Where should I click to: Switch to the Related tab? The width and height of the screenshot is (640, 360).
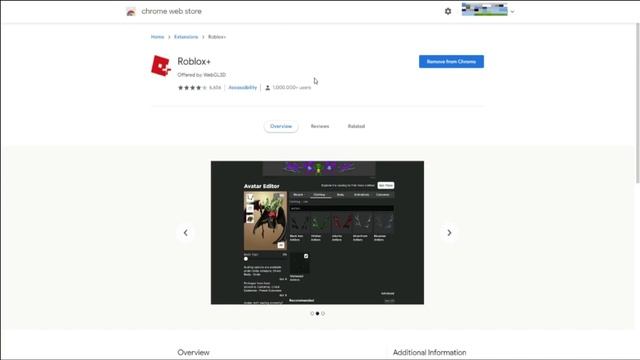point(356,126)
